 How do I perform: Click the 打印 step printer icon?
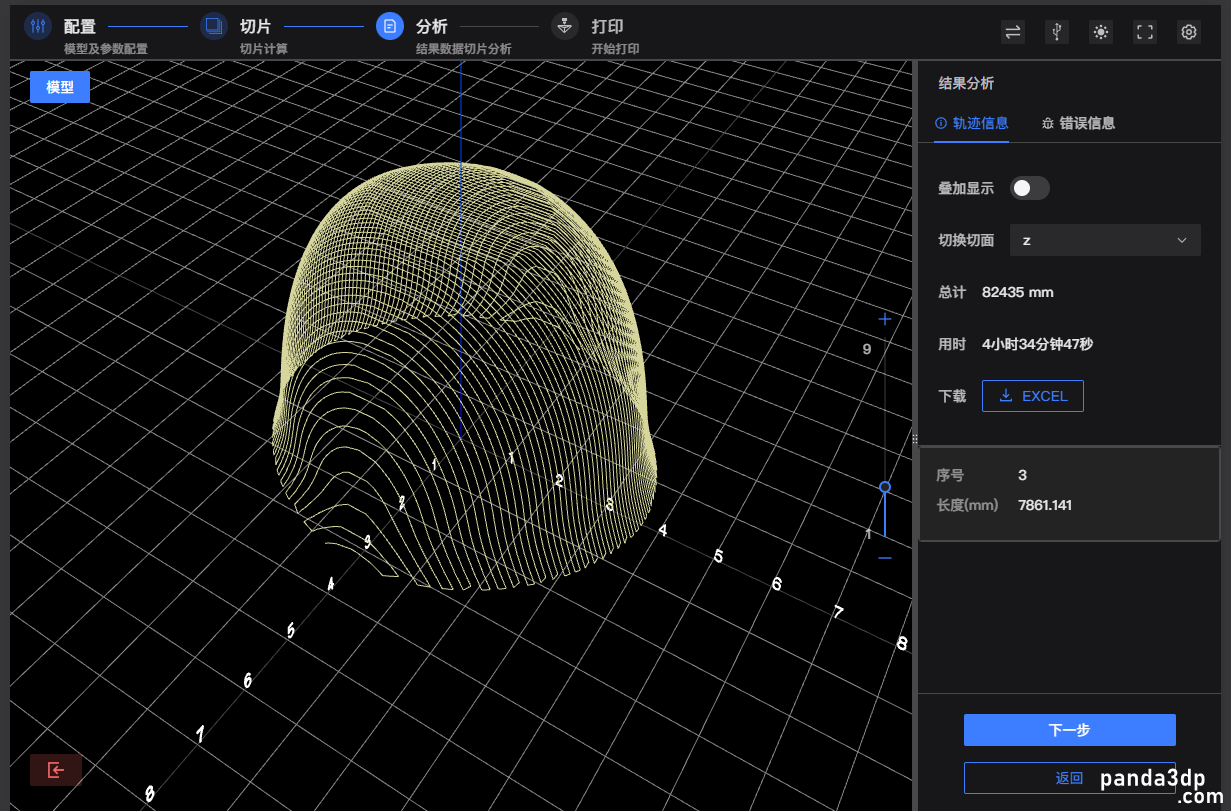[x=565, y=26]
